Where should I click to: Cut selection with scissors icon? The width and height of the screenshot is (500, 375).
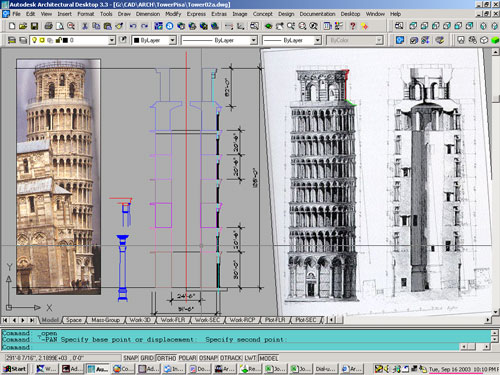point(85,26)
